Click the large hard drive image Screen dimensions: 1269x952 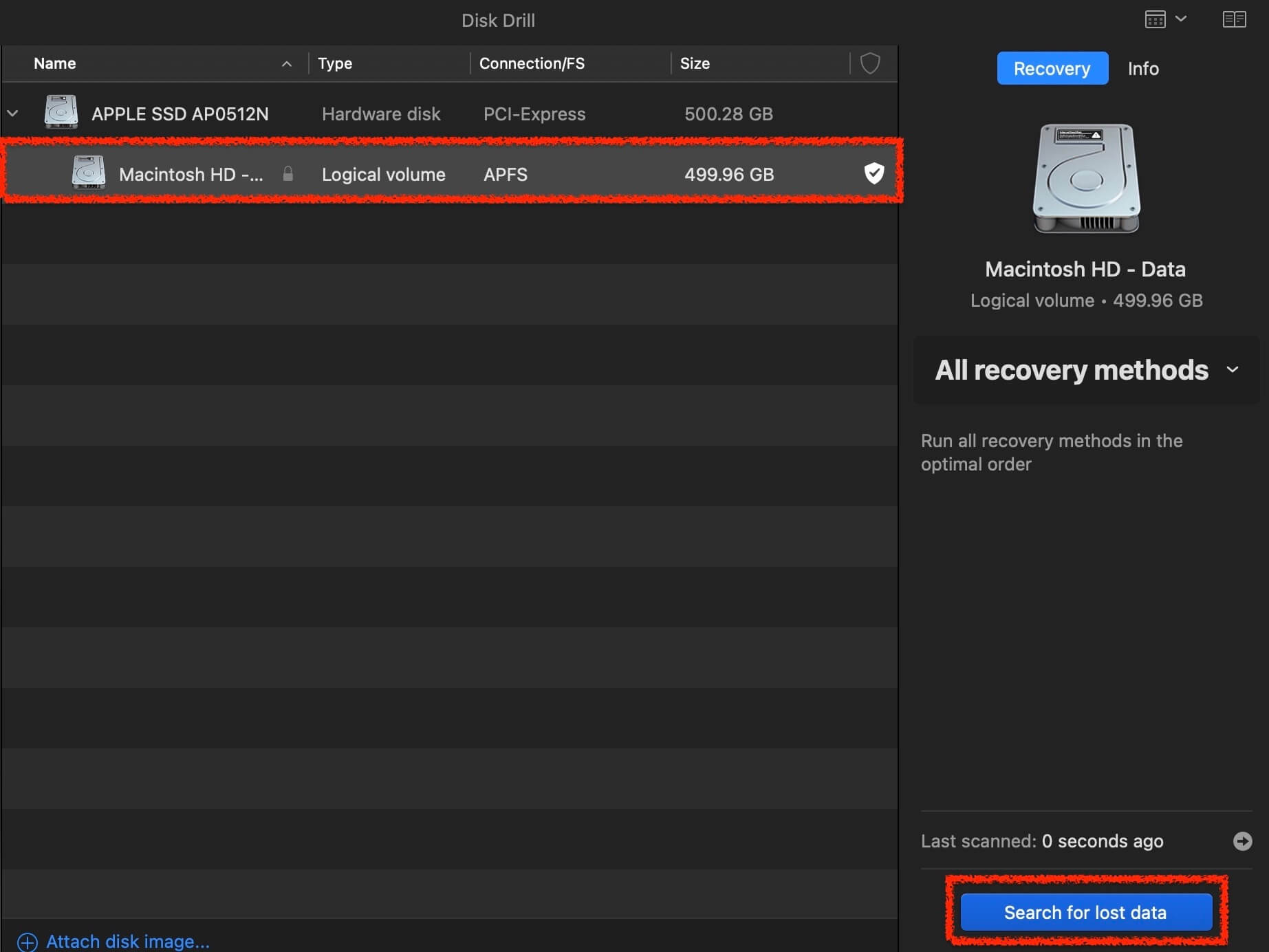(x=1086, y=178)
